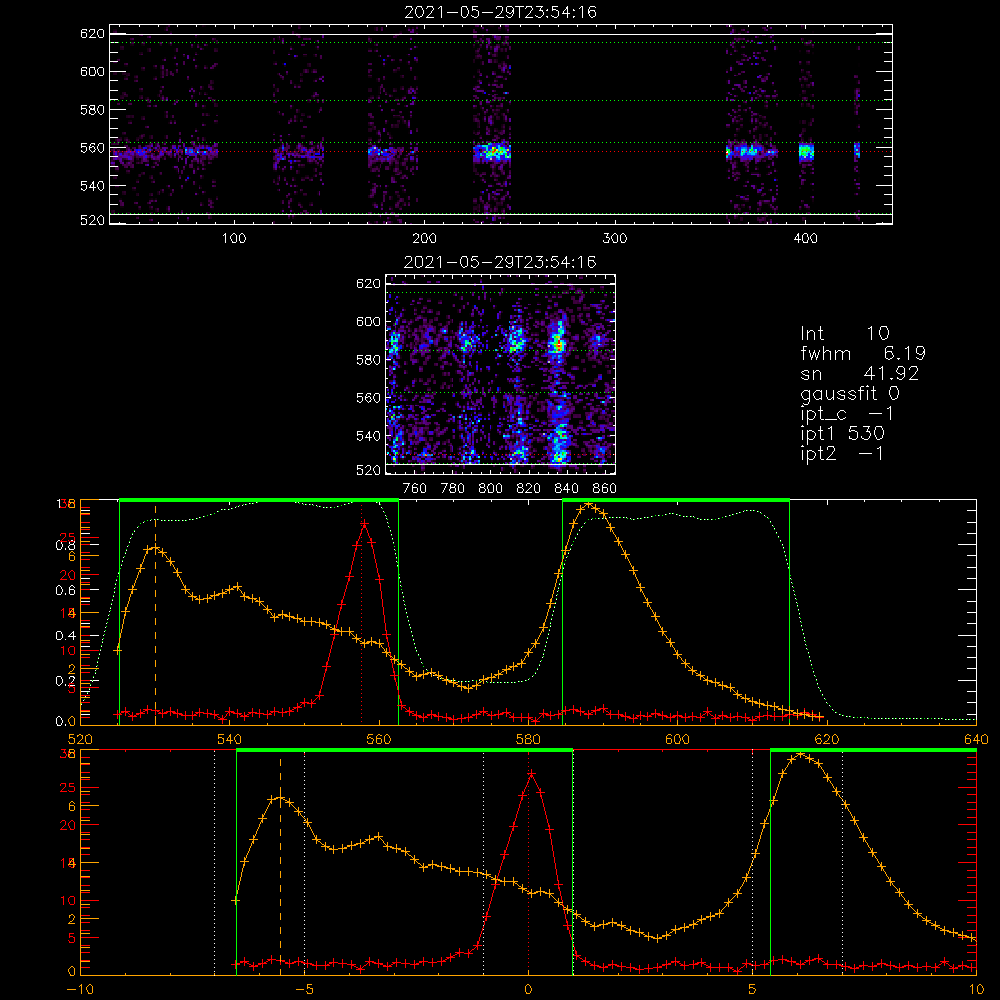Screen dimensions: 1000x1000
Task: Select the "gaussfit 0" parameter line
Action: click(x=849, y=394)
